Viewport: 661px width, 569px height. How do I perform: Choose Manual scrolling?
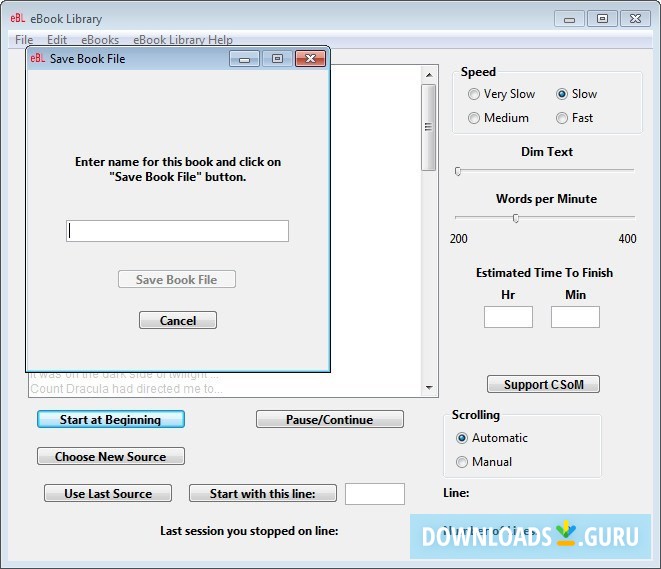click(484, 462)
